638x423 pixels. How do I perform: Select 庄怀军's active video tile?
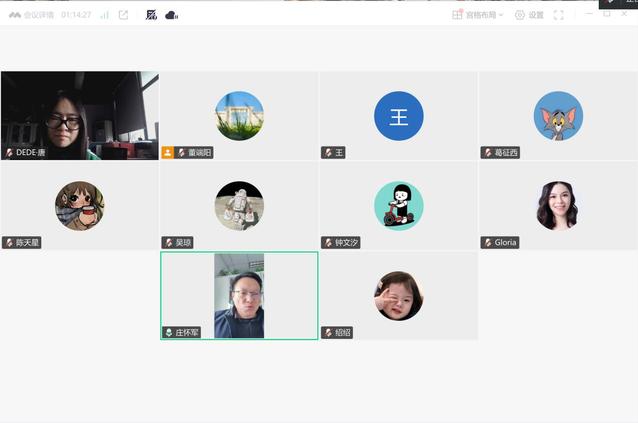tap(239, 295)
